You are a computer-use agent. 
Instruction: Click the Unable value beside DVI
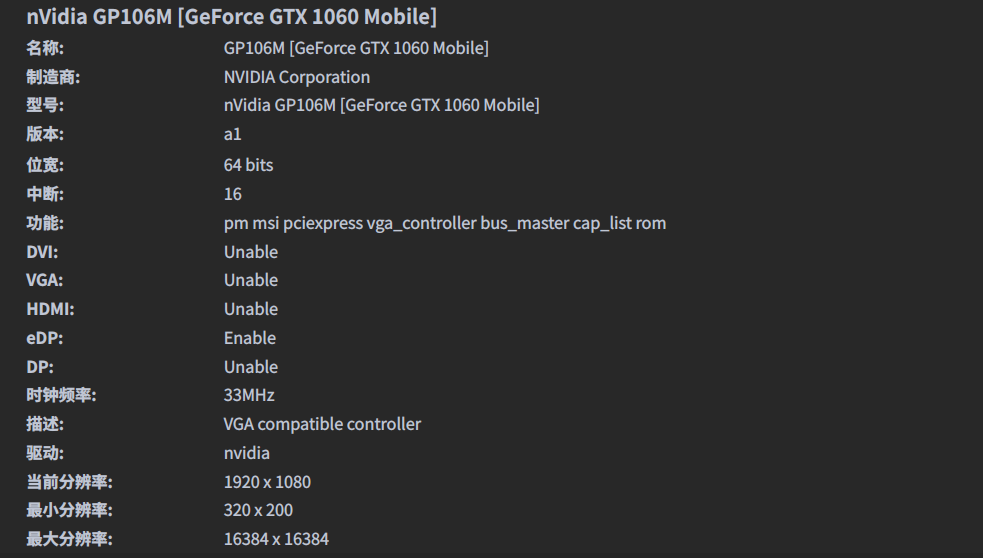pos(250,252)
